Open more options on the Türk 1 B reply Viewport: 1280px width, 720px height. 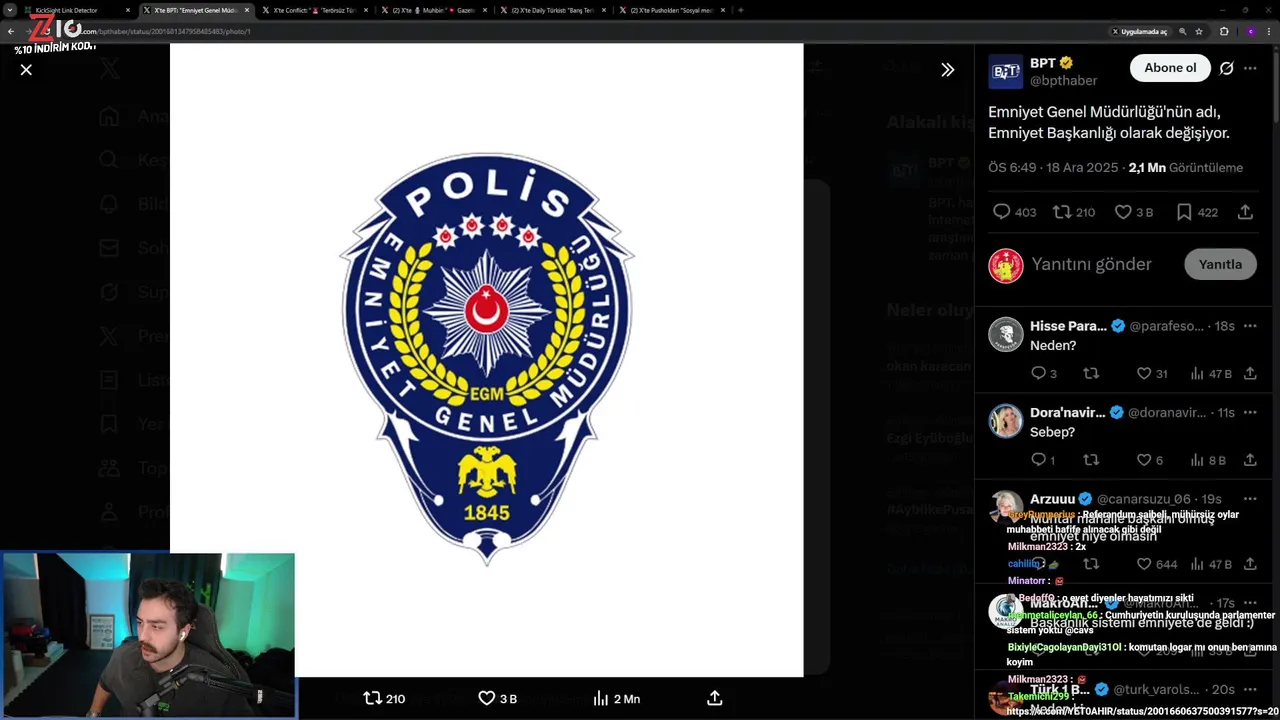(1250, 689)
